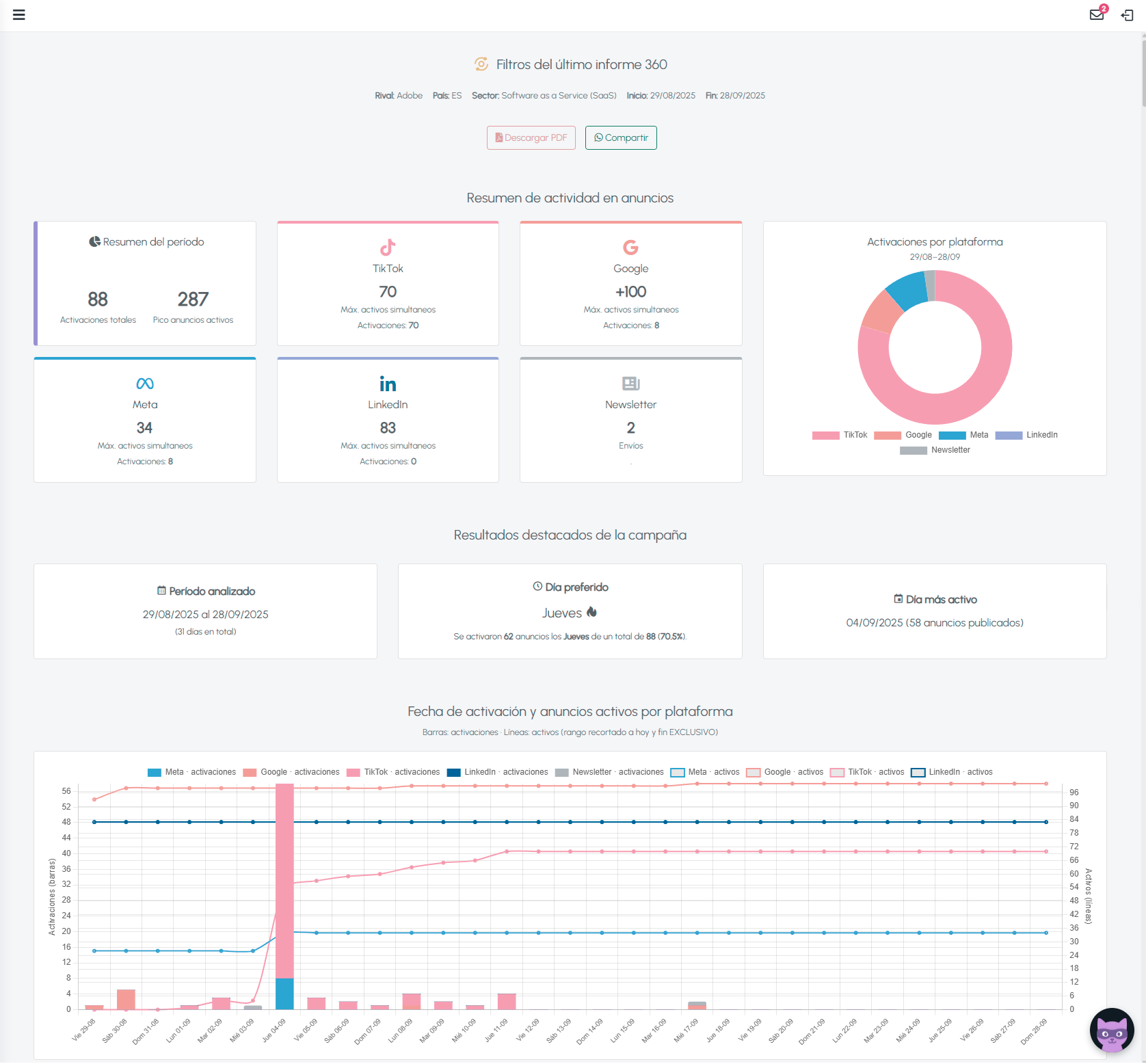Open the hamburger menu

tap(19, 15)
